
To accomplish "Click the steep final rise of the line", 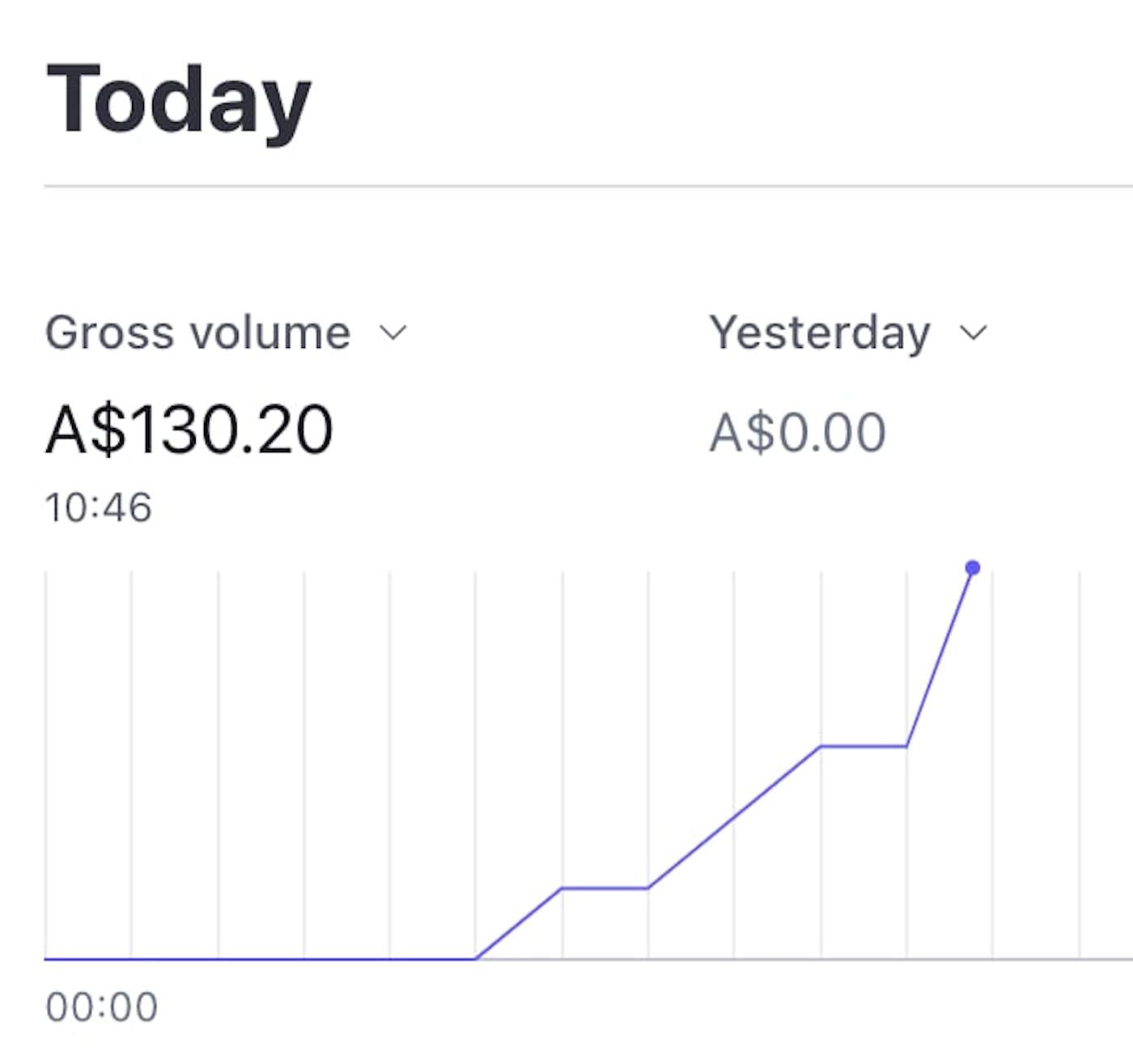I will coord(940,657).
